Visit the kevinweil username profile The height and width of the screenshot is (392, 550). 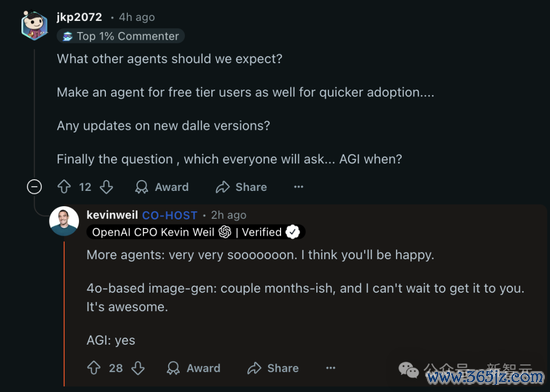coord(112,215)
